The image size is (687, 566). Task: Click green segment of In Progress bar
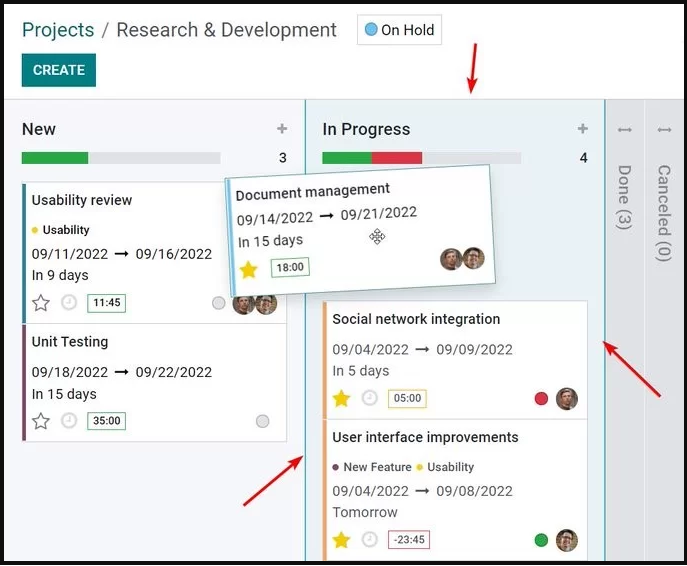coord(347,158)
